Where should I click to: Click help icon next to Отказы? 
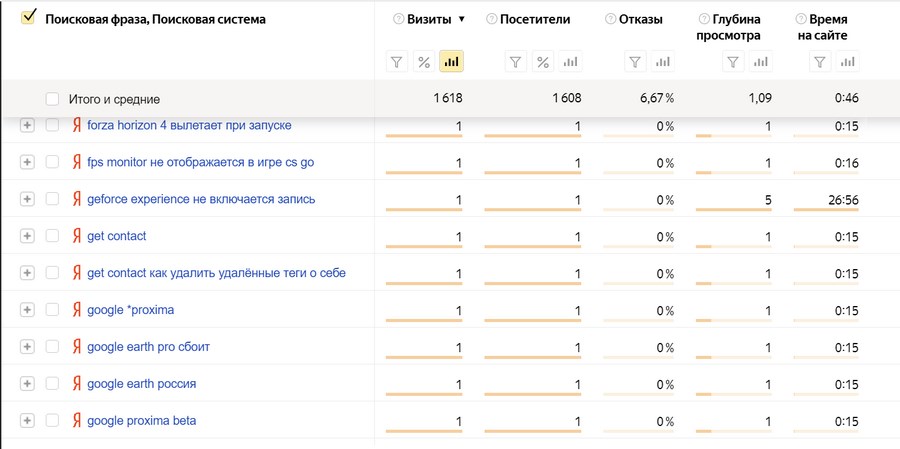point(610,20)
